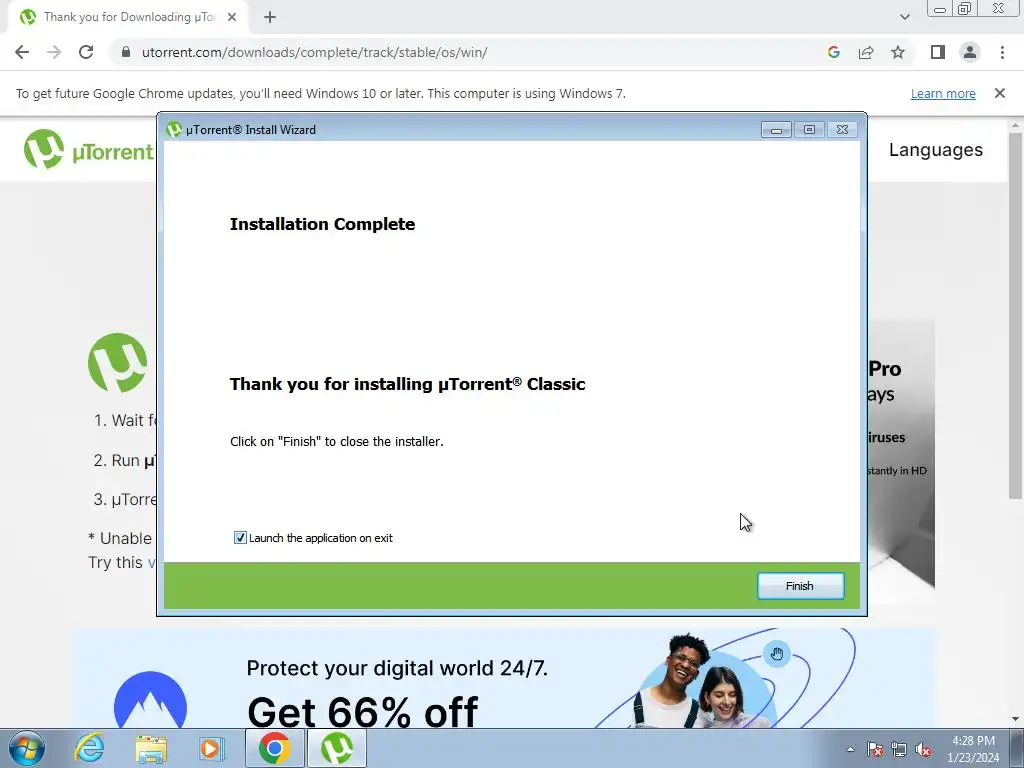Screen dimensions: 1024x768
Task: Switch to Chrome in the taskbar
Action: point(275,748)
